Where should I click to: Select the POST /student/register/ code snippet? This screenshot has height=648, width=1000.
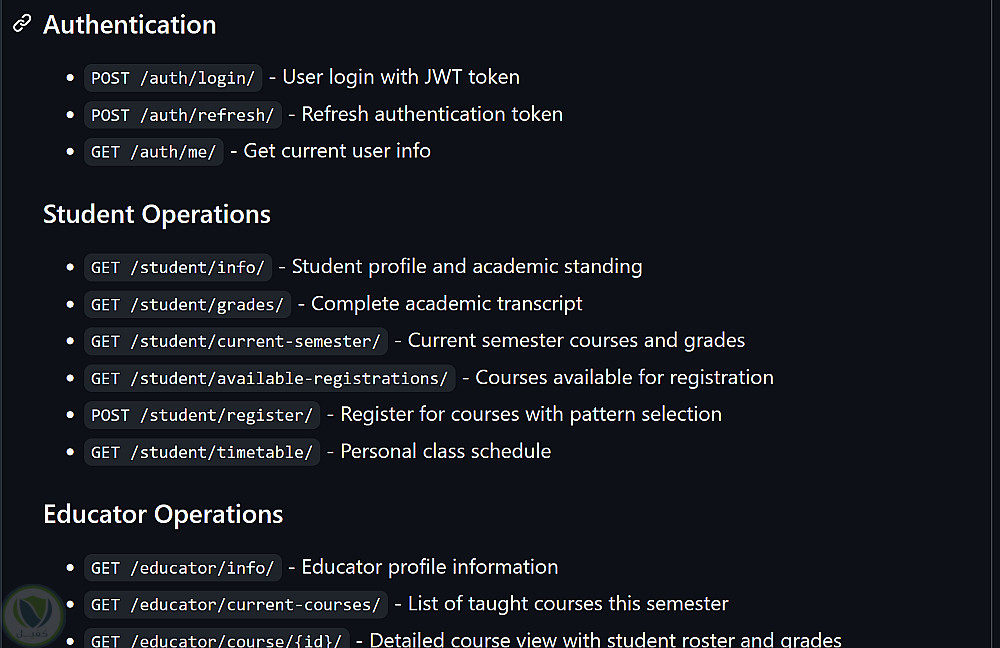[203, 415]
